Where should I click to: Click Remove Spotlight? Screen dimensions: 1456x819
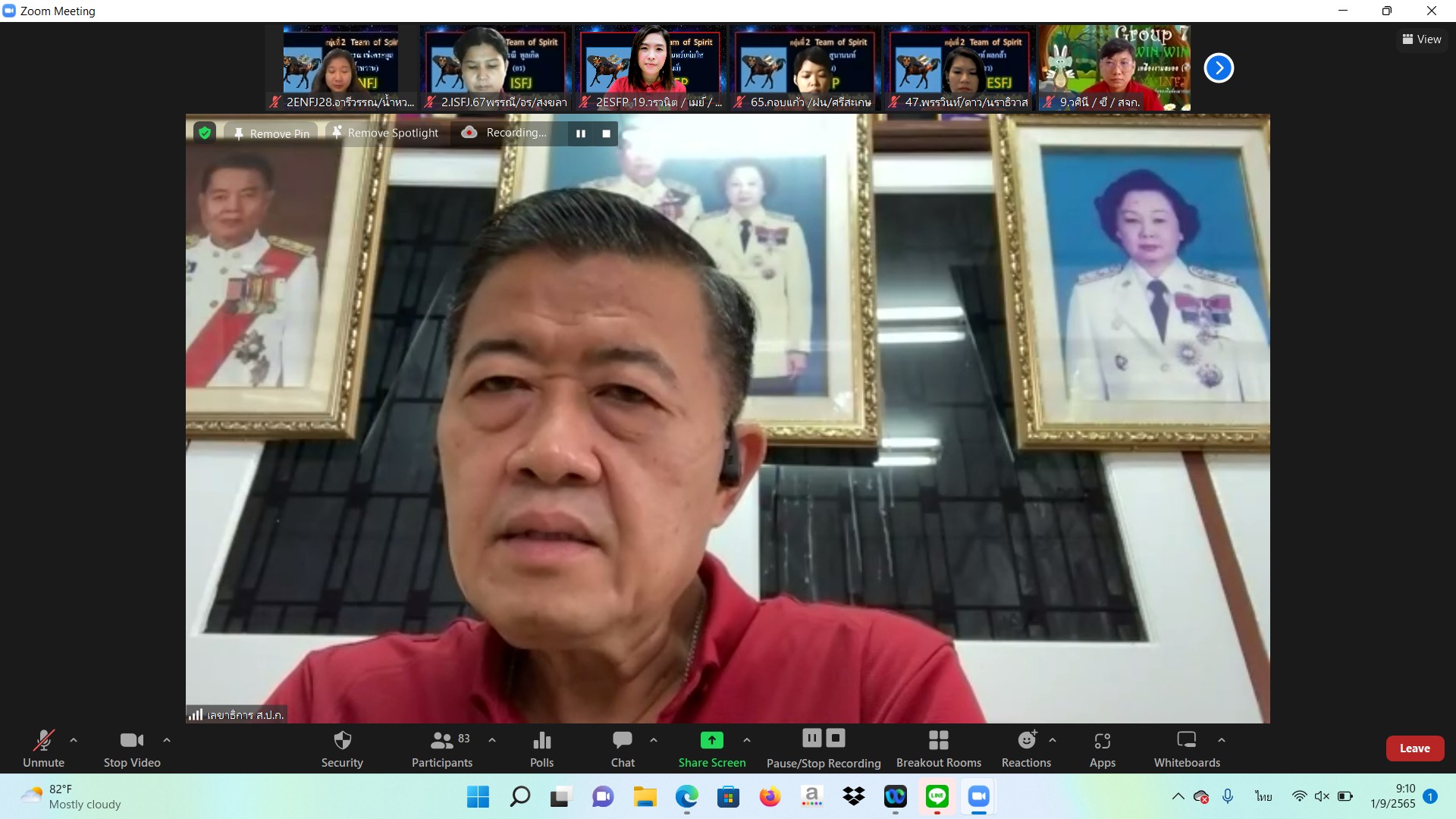(x=385, y=133)
